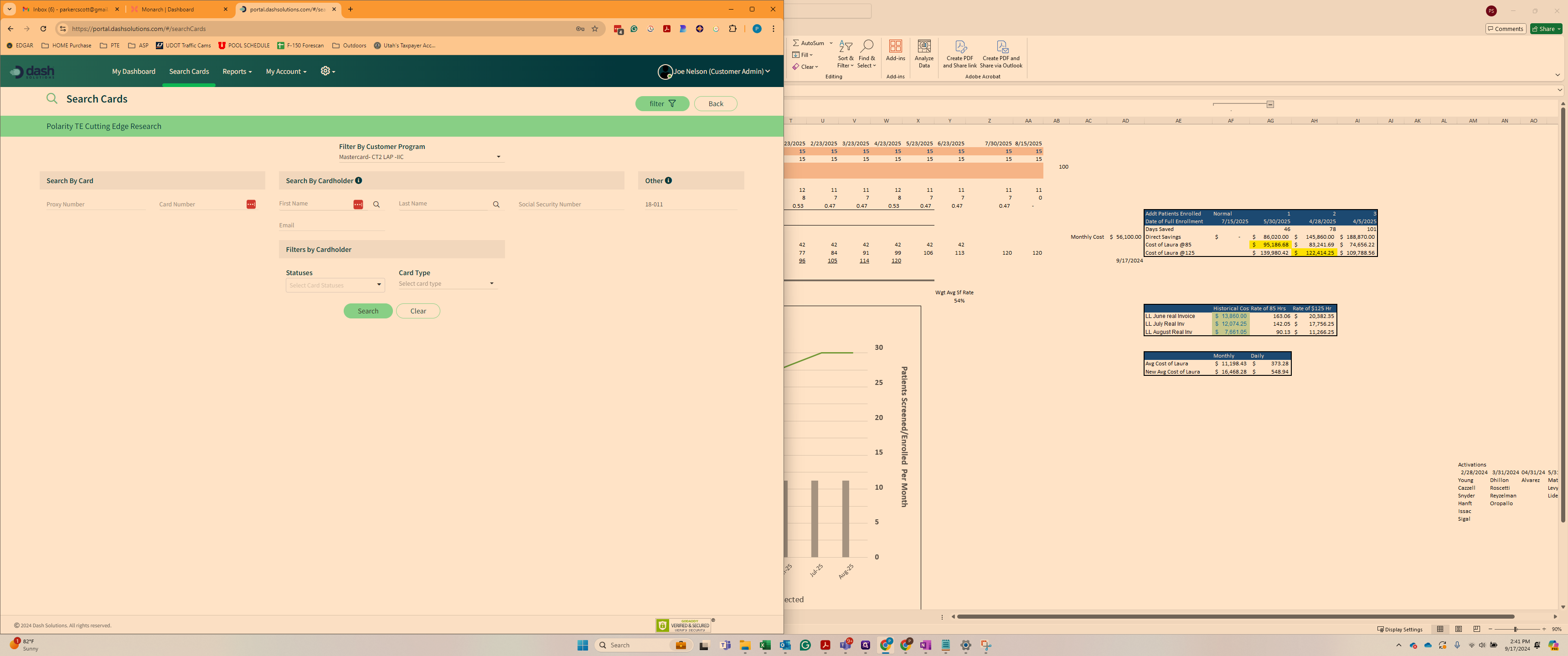This screenshot has width=1568, height=656.
Task: Click the Clear button in search form
Action: [x=418, y=311]
